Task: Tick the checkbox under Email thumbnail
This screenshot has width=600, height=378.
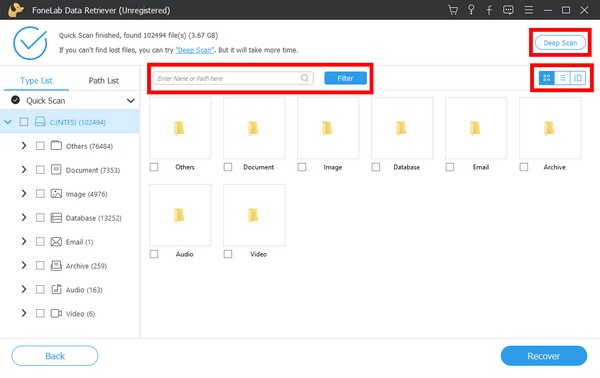Action: point(450,167)
